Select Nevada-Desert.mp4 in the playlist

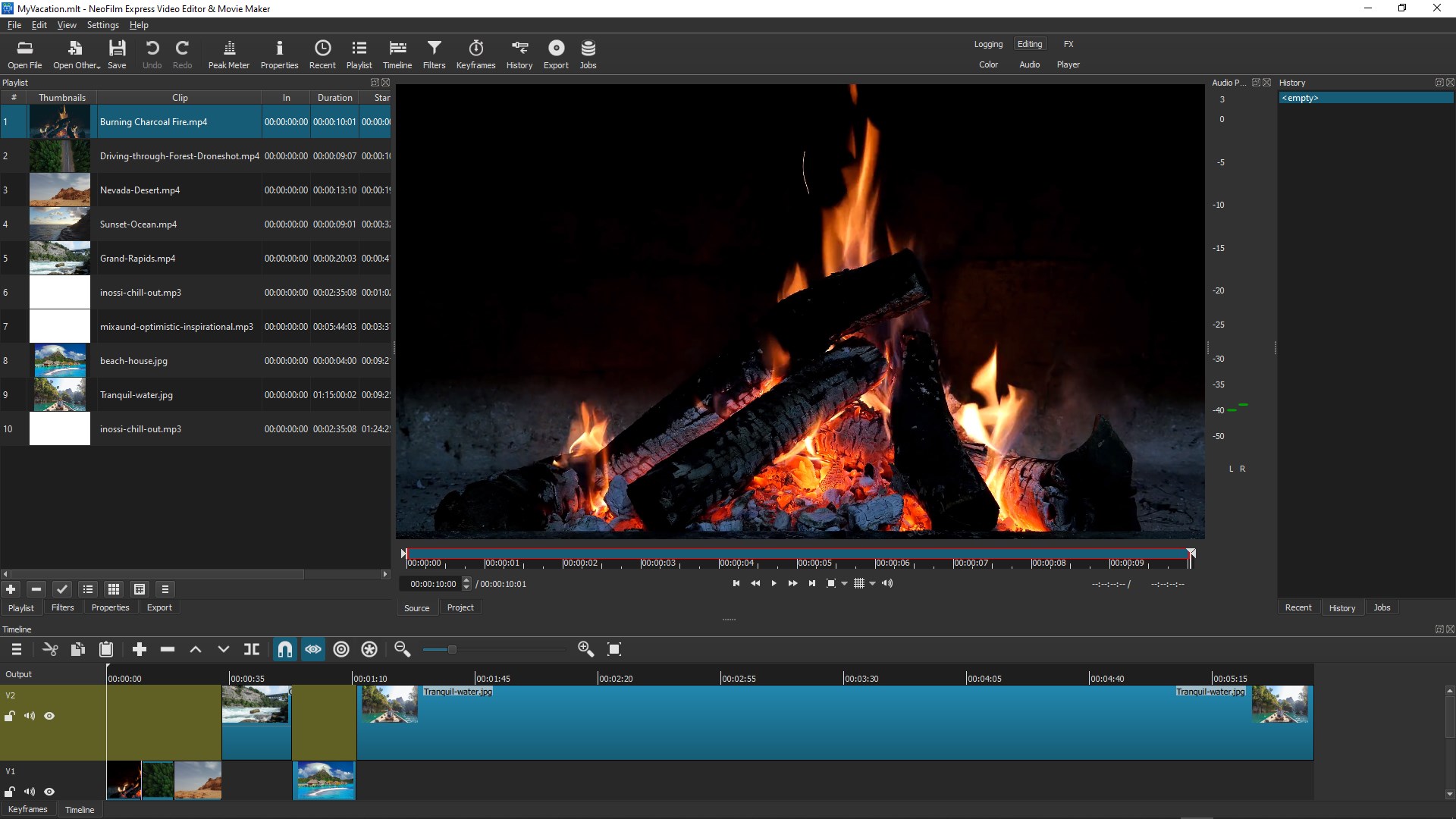(140, 190)
